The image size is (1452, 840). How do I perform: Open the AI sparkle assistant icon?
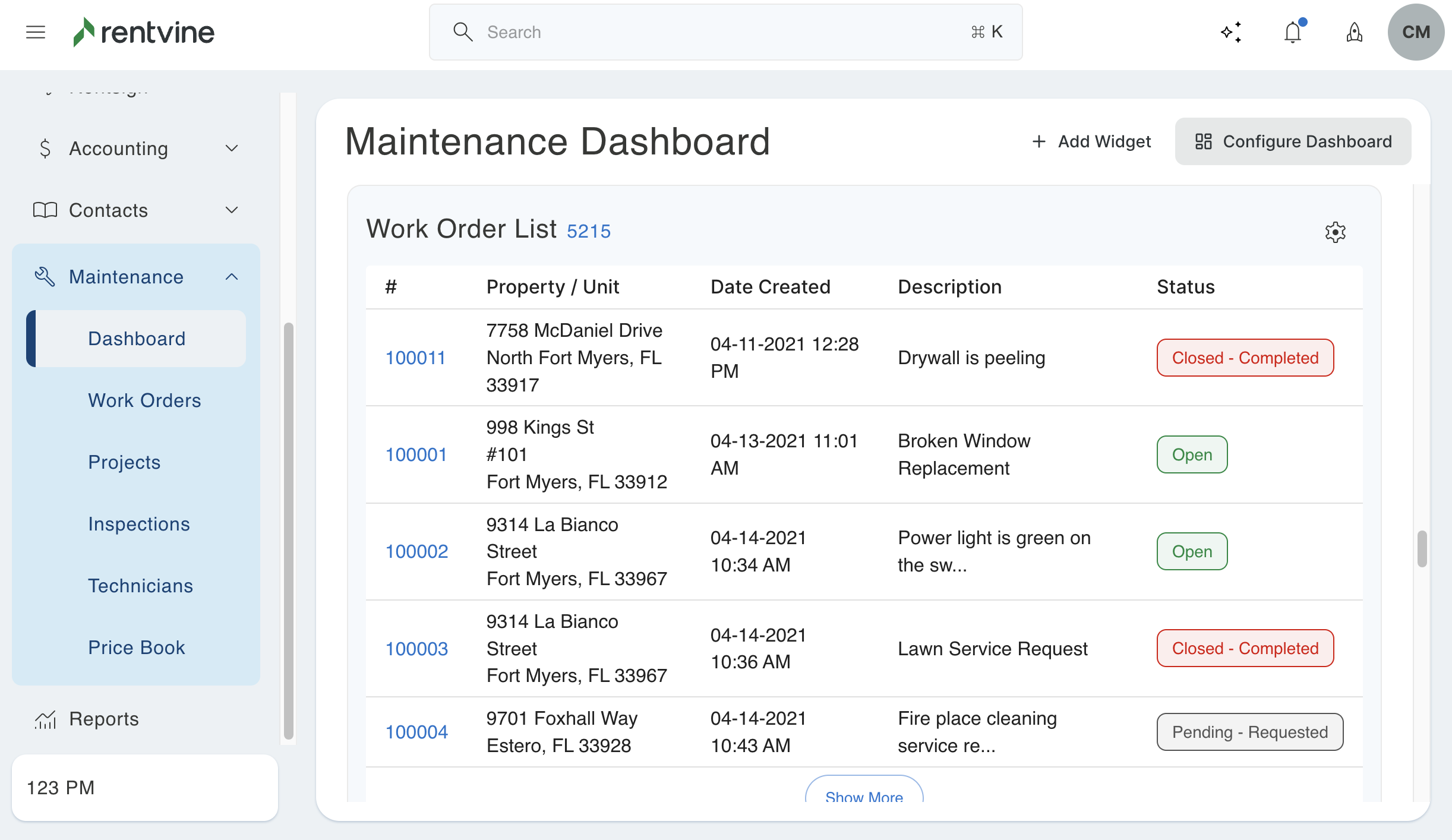(1231, 32)
